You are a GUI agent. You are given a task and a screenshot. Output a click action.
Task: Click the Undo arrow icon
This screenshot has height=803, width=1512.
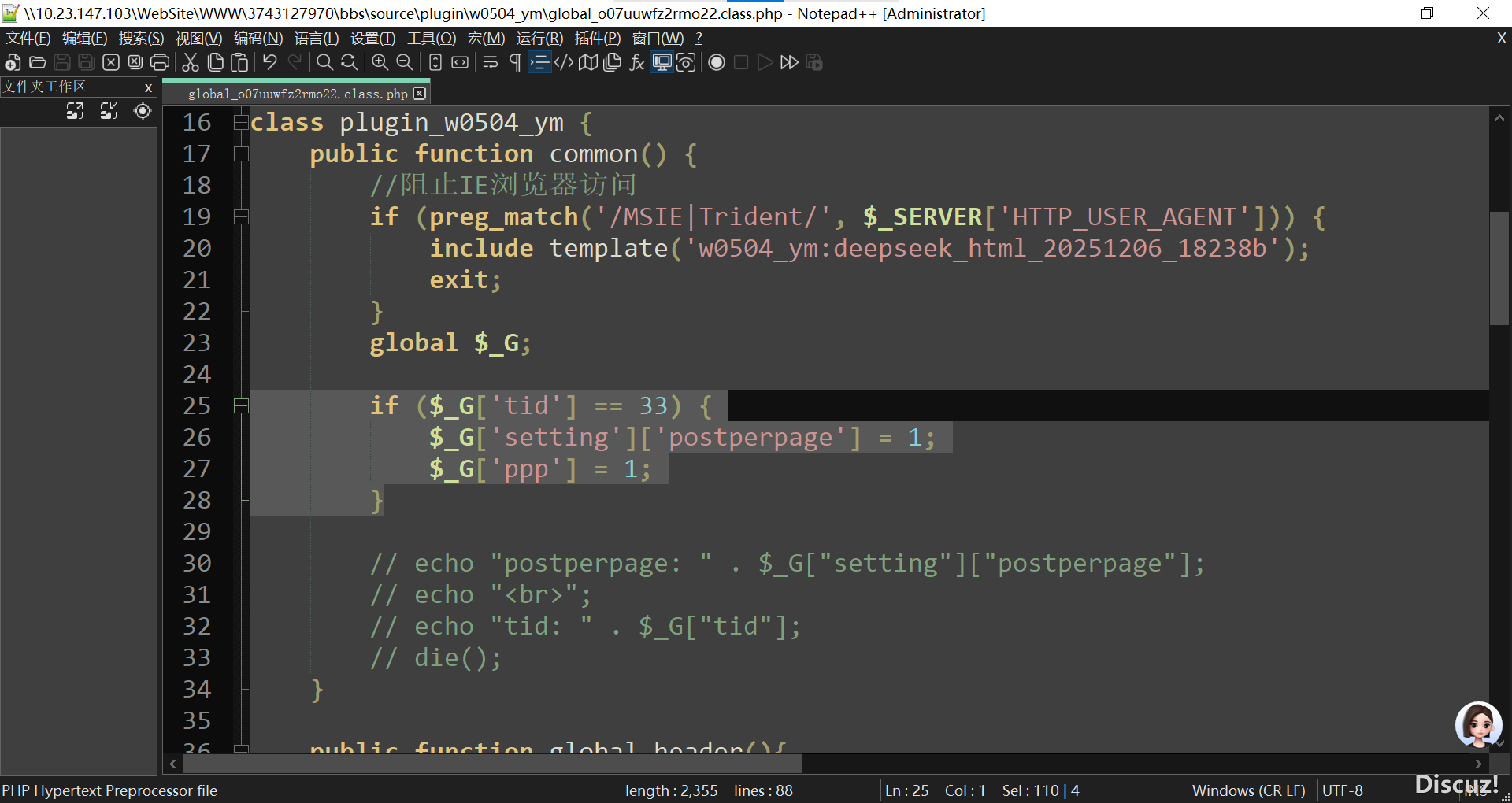(270, 63)
